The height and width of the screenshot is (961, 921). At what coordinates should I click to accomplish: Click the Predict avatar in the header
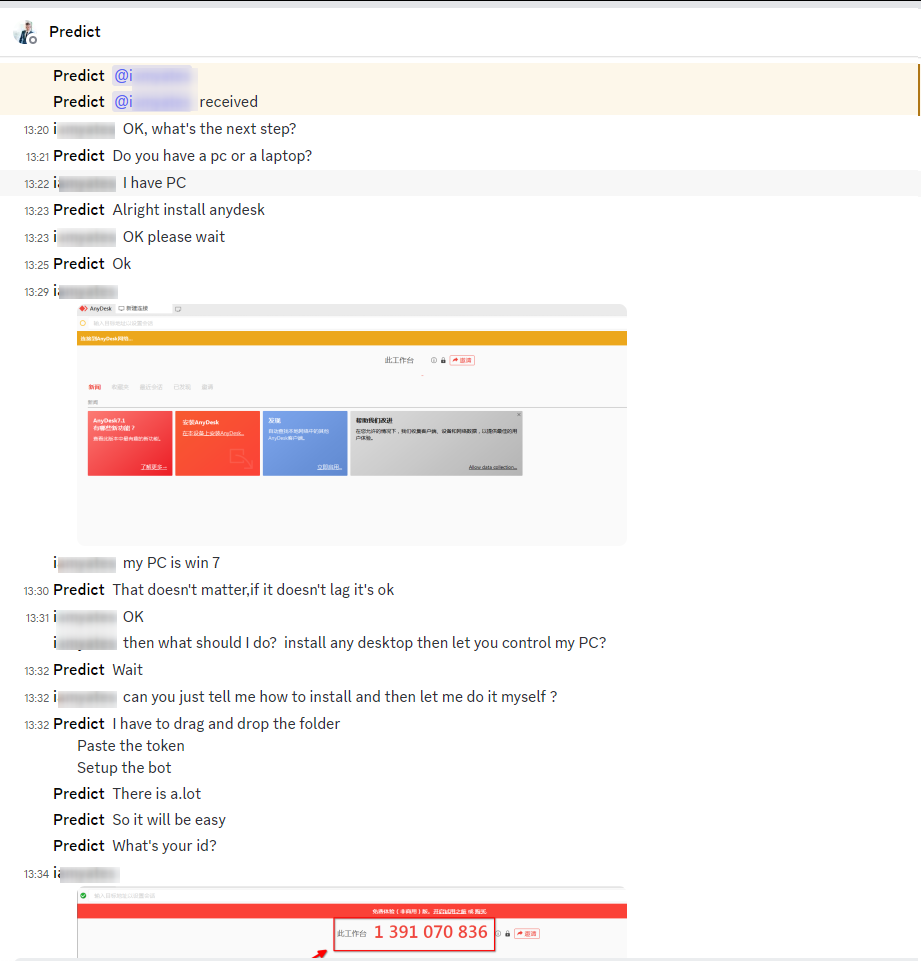click(x=25, y=32)
